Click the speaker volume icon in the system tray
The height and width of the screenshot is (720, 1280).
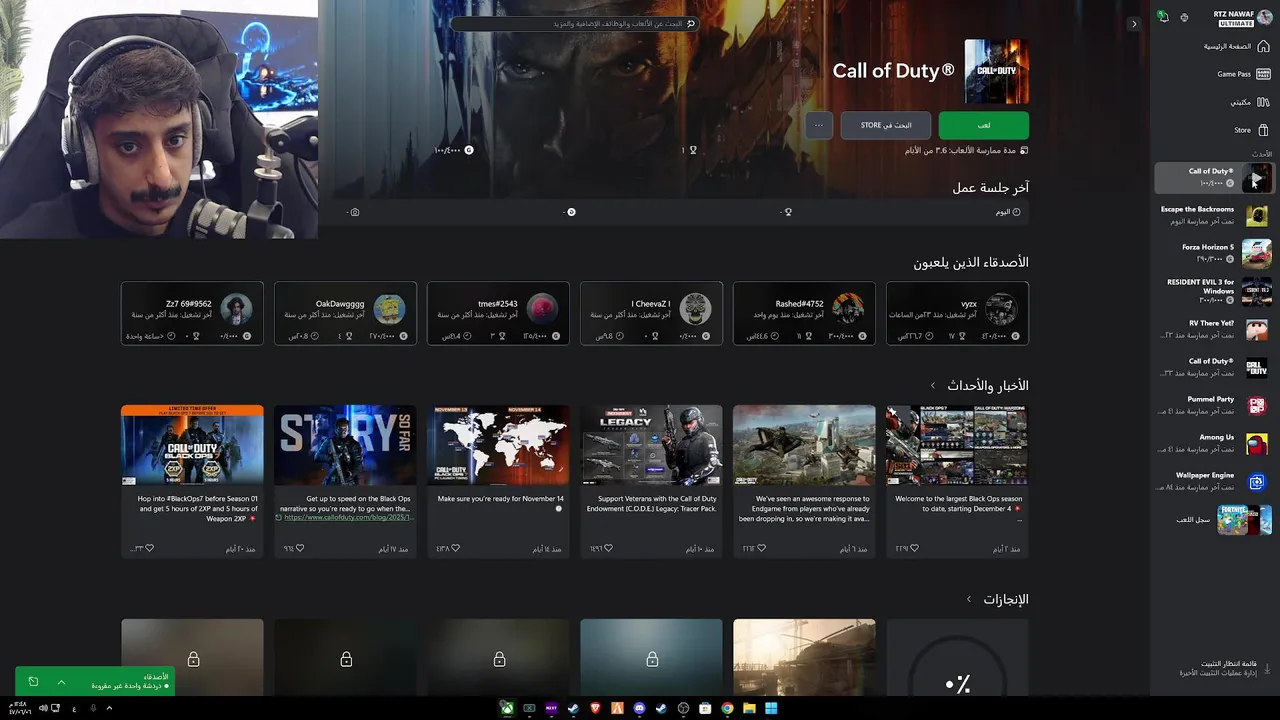pos(43,708)
